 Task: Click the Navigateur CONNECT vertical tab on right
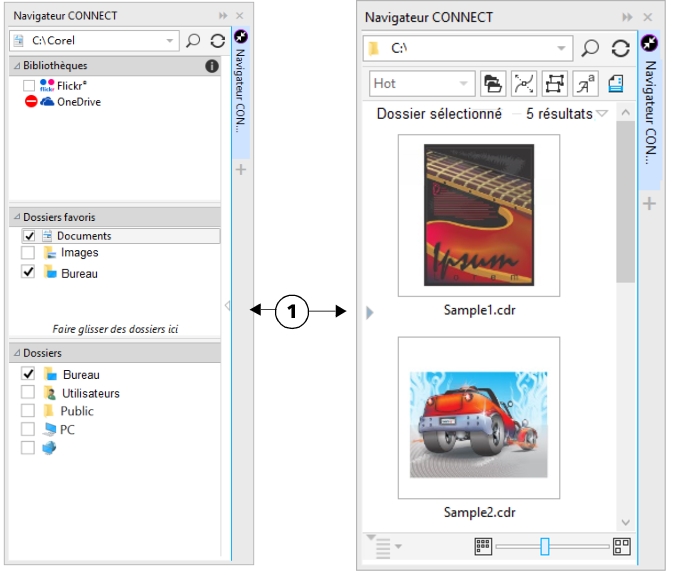click(649, 110)
